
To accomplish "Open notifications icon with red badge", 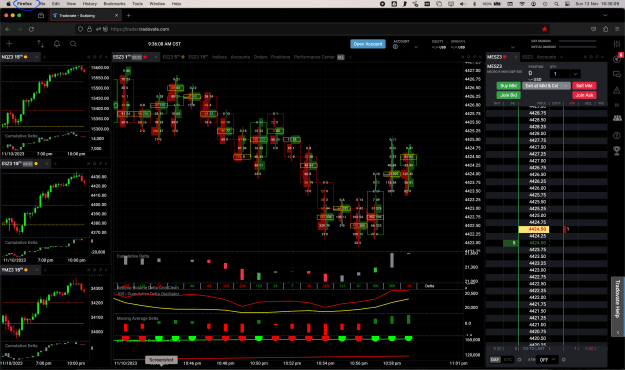I will pyautogui.click(x=617, y=58).
